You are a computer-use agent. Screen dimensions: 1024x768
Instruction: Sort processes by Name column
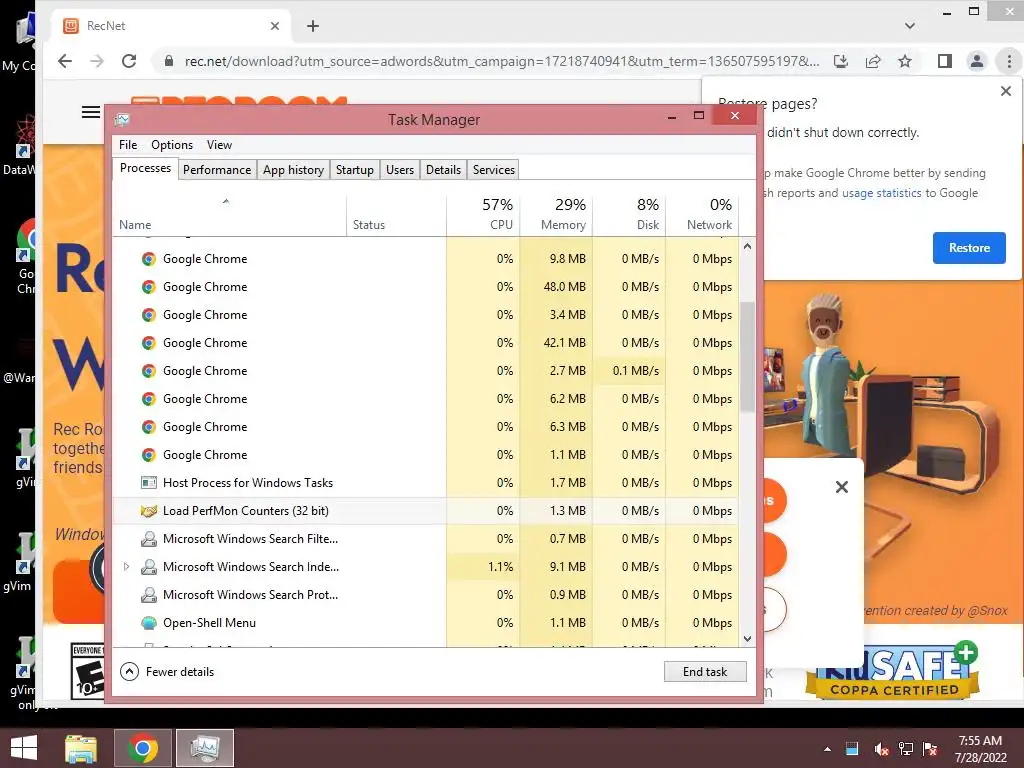[x=229, y=216]
